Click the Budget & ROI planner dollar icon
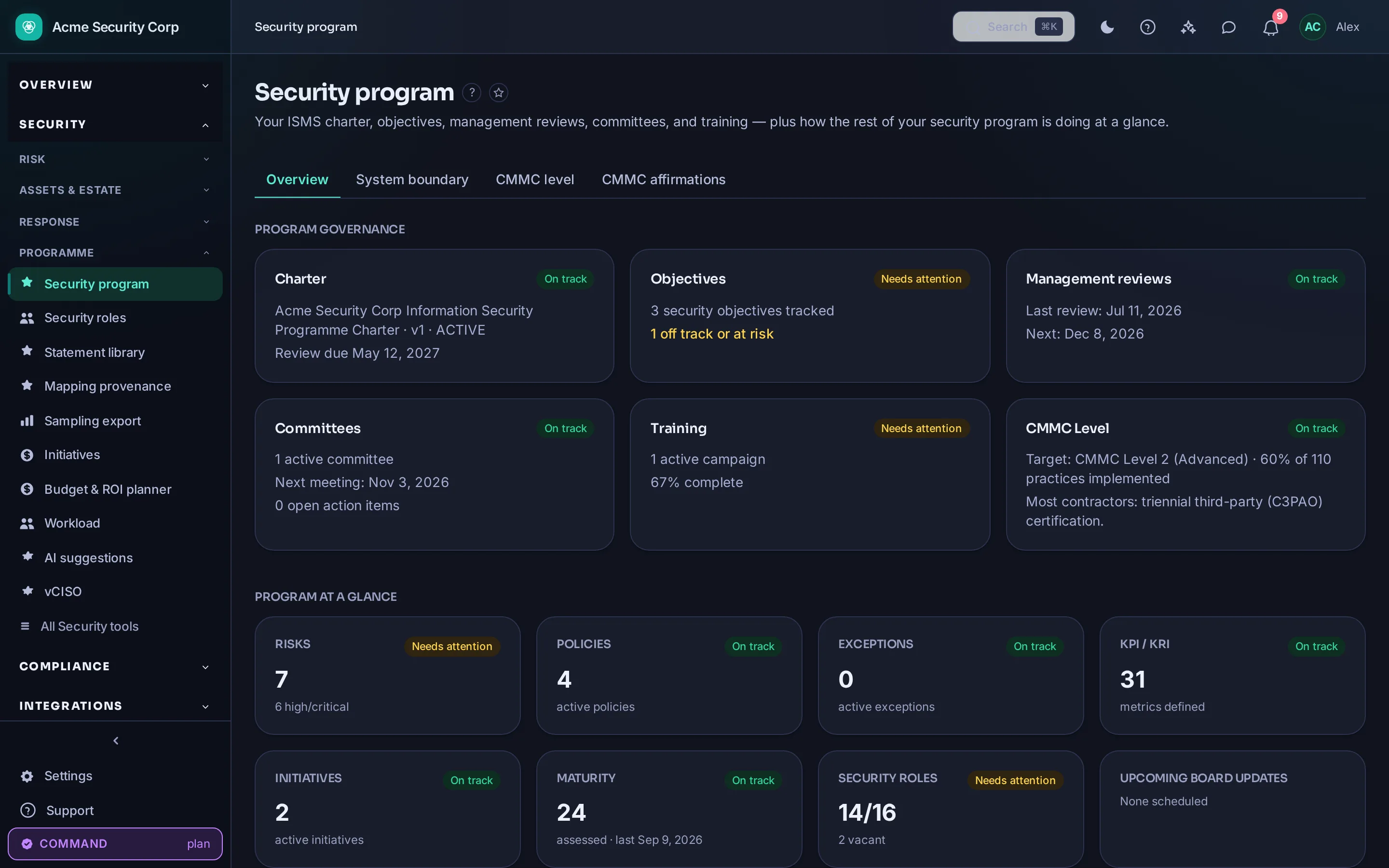The image size is (1389, 868). pyautogui.click(x=27, y=489)
